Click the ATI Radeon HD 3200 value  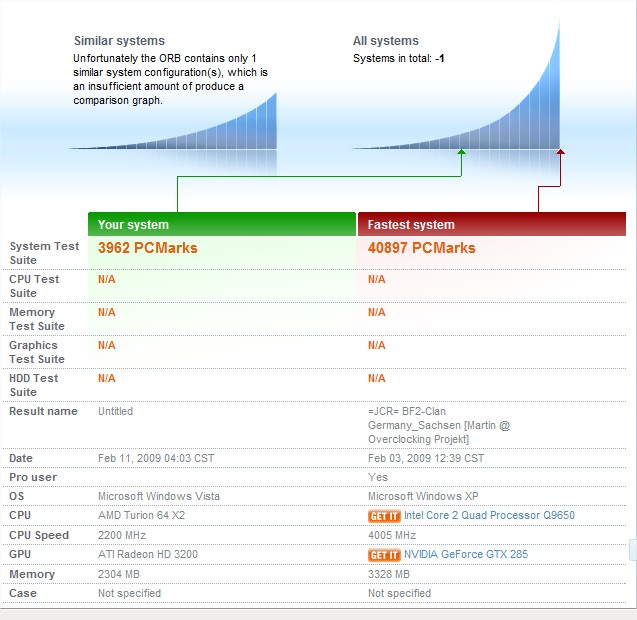pos(148,554)
